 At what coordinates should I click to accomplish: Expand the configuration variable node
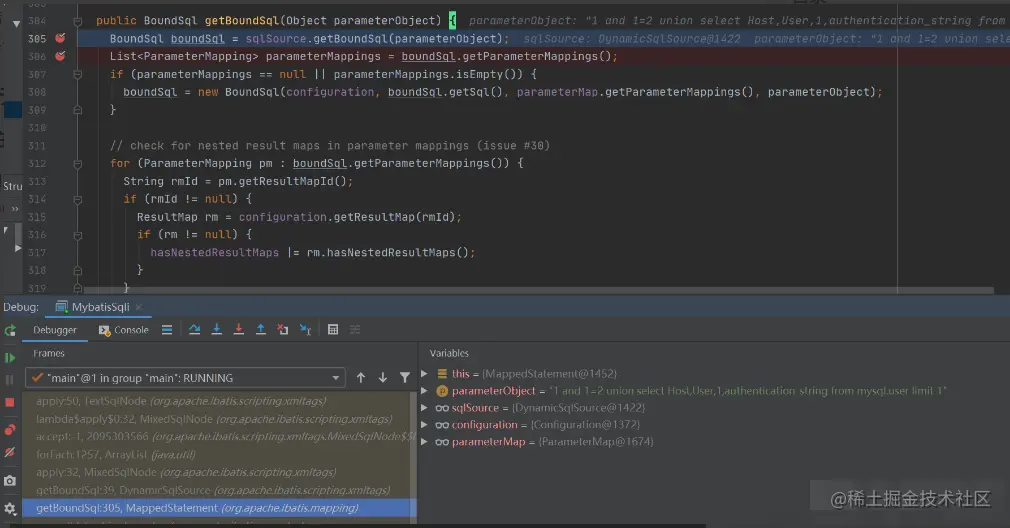pyautogui.click(x=424, y=424)
